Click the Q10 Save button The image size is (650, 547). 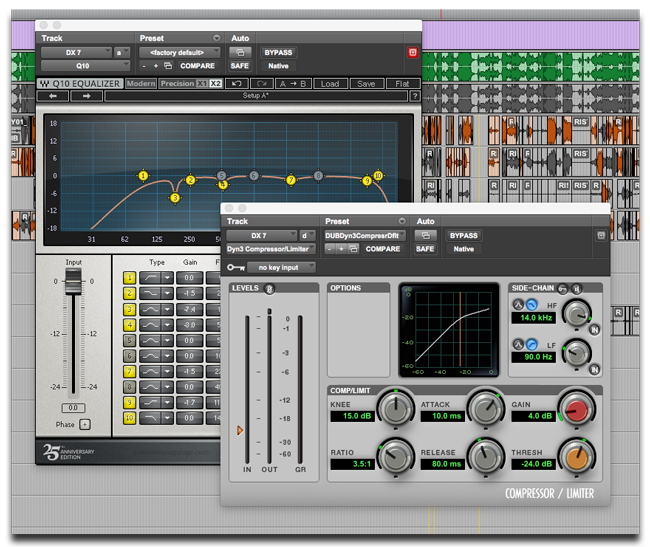pyautogui.click(x=366, y=84)
